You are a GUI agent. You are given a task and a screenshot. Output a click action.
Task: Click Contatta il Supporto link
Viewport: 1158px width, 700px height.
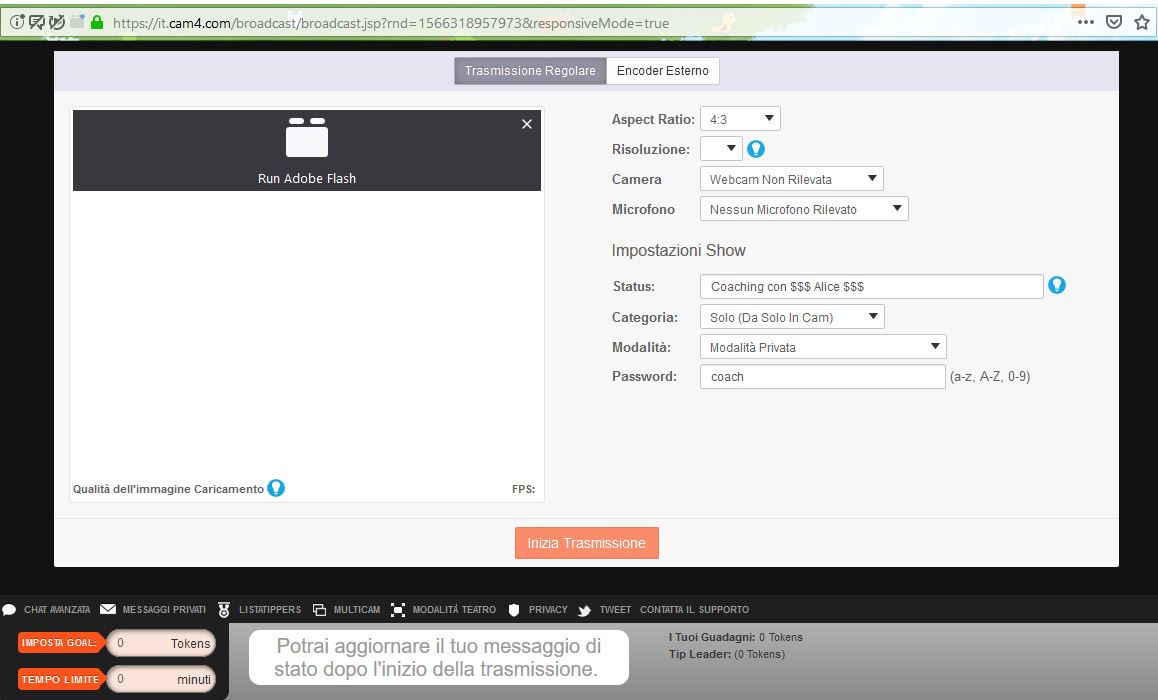[694, 609]
